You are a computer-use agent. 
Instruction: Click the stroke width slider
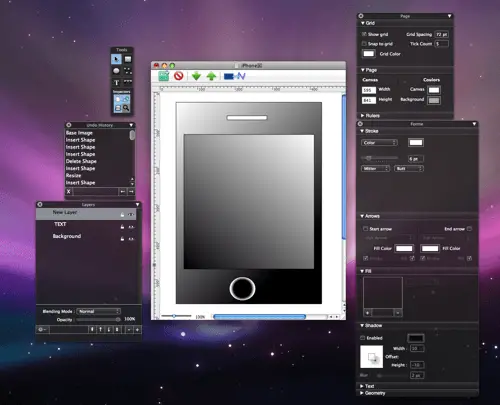point(380,158)
